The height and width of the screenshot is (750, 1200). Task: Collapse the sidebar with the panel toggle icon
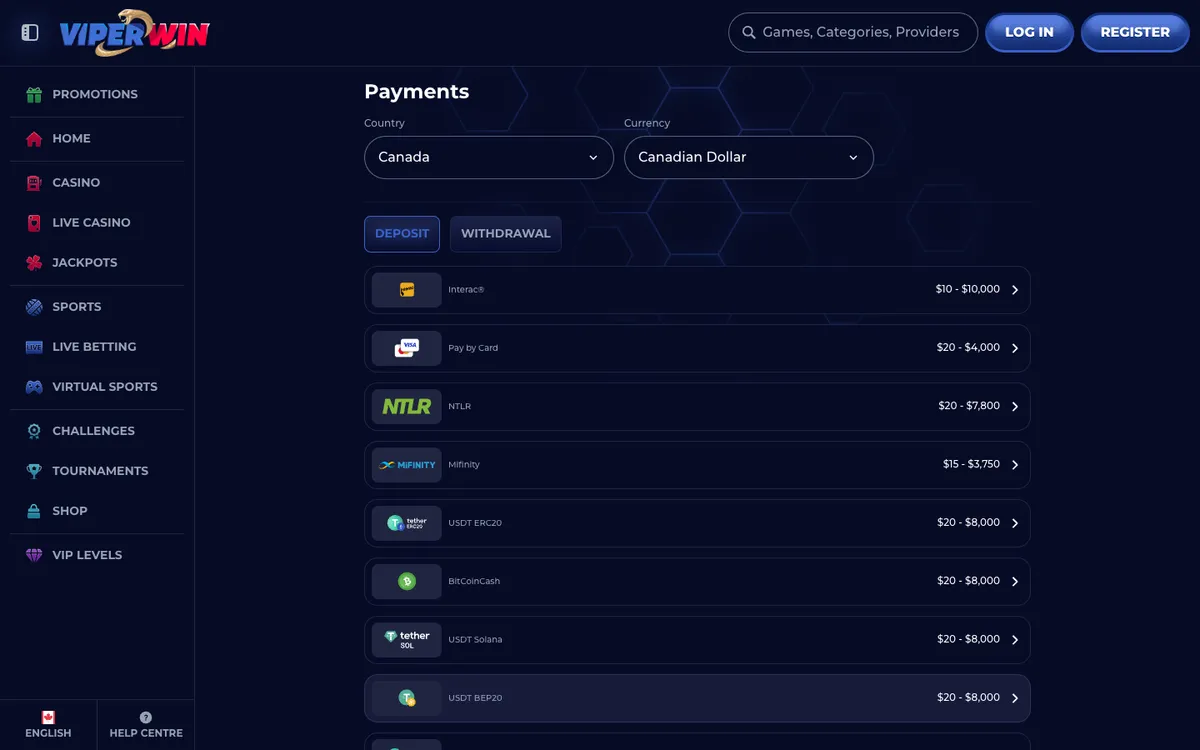pyautogui.click(x=30, y=33)
